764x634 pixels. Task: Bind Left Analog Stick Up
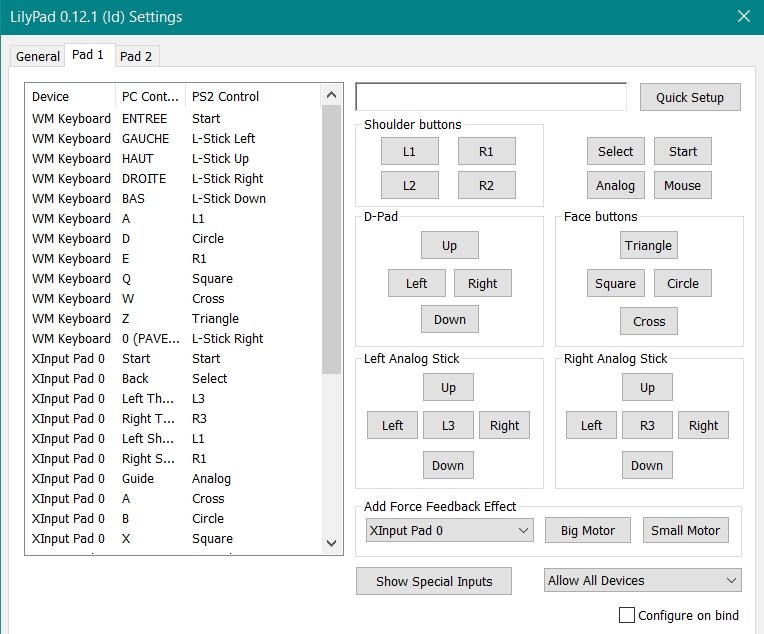tap(448, 387)
